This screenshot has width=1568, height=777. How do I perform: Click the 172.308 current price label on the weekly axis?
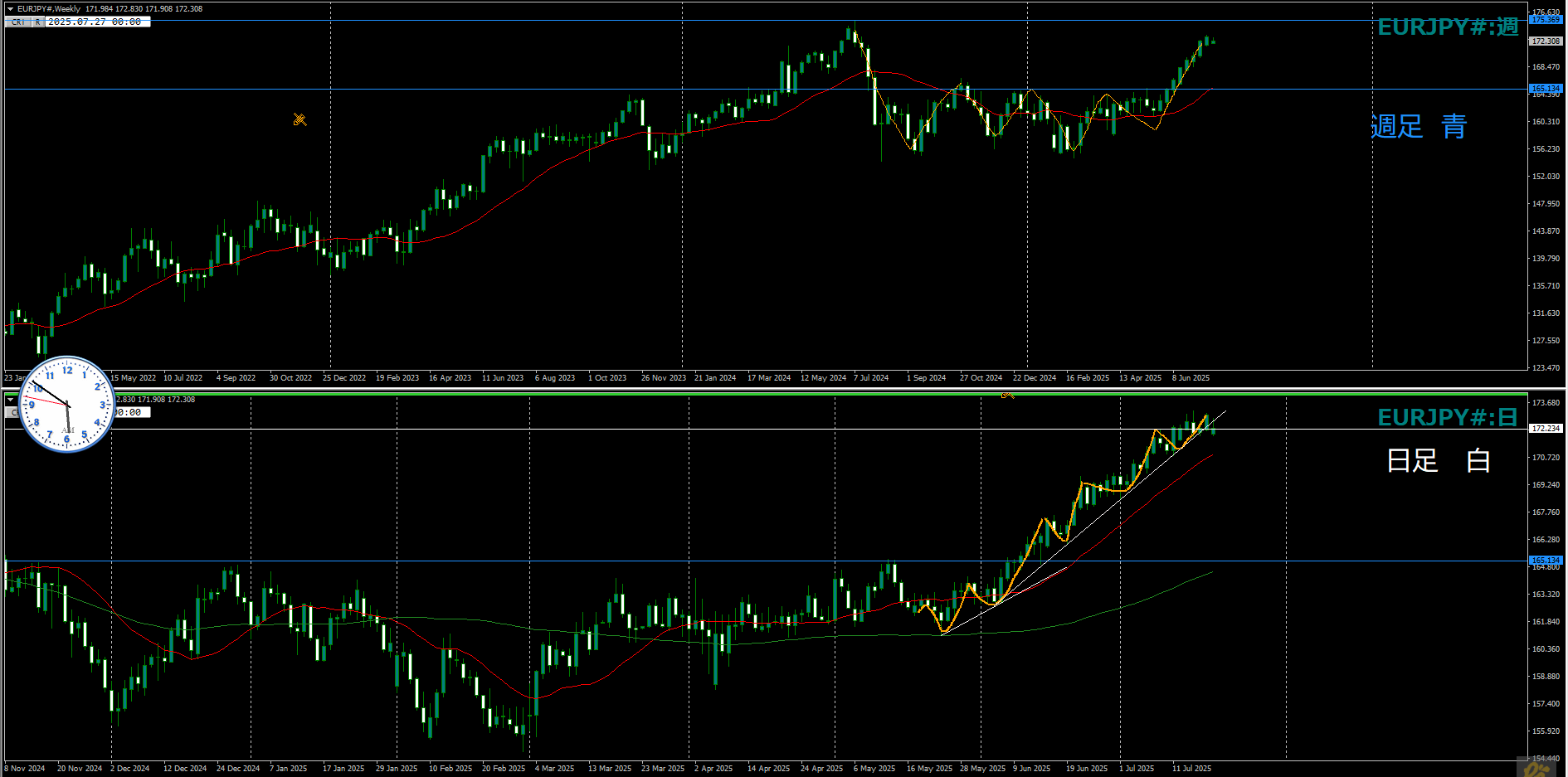coord(1546,41)
